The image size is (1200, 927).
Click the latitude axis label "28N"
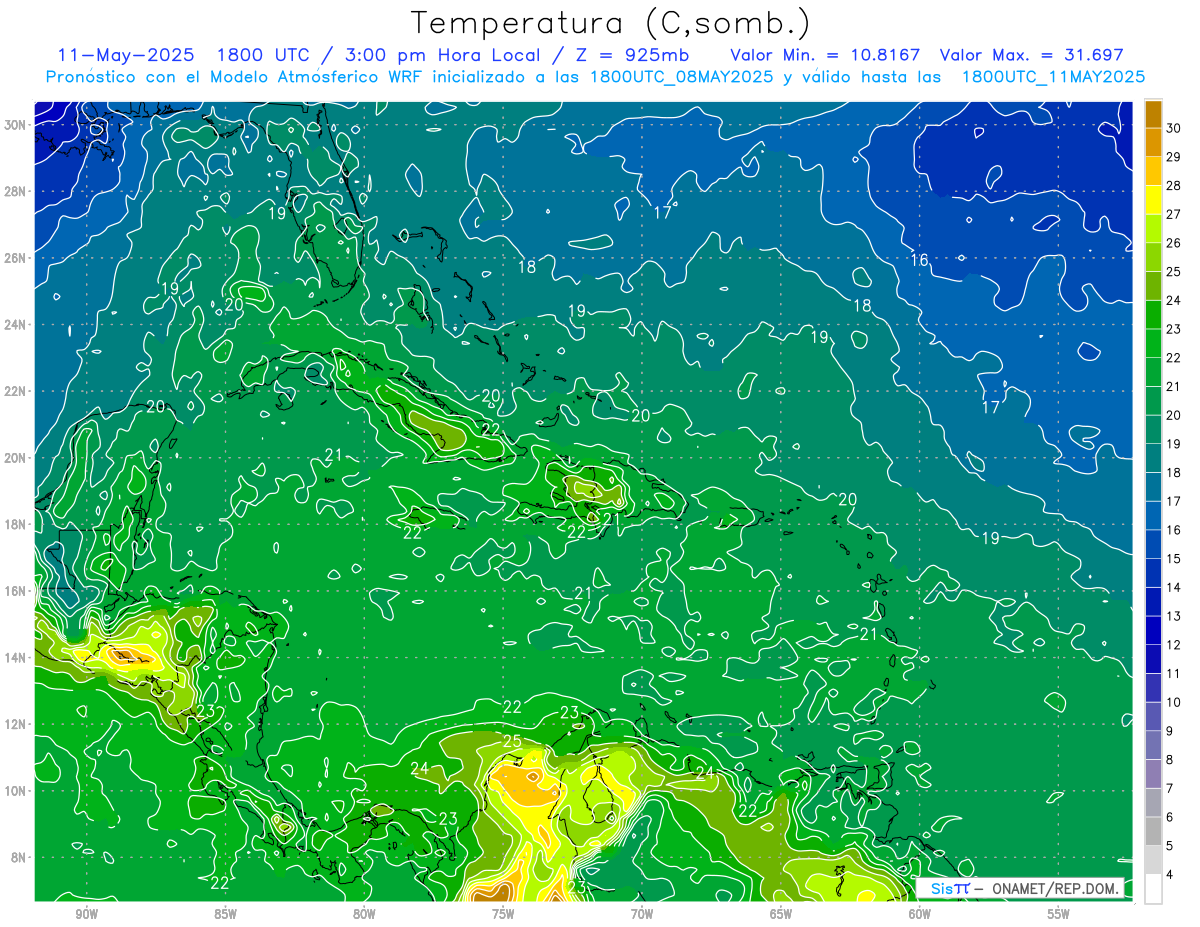(15, 191)
